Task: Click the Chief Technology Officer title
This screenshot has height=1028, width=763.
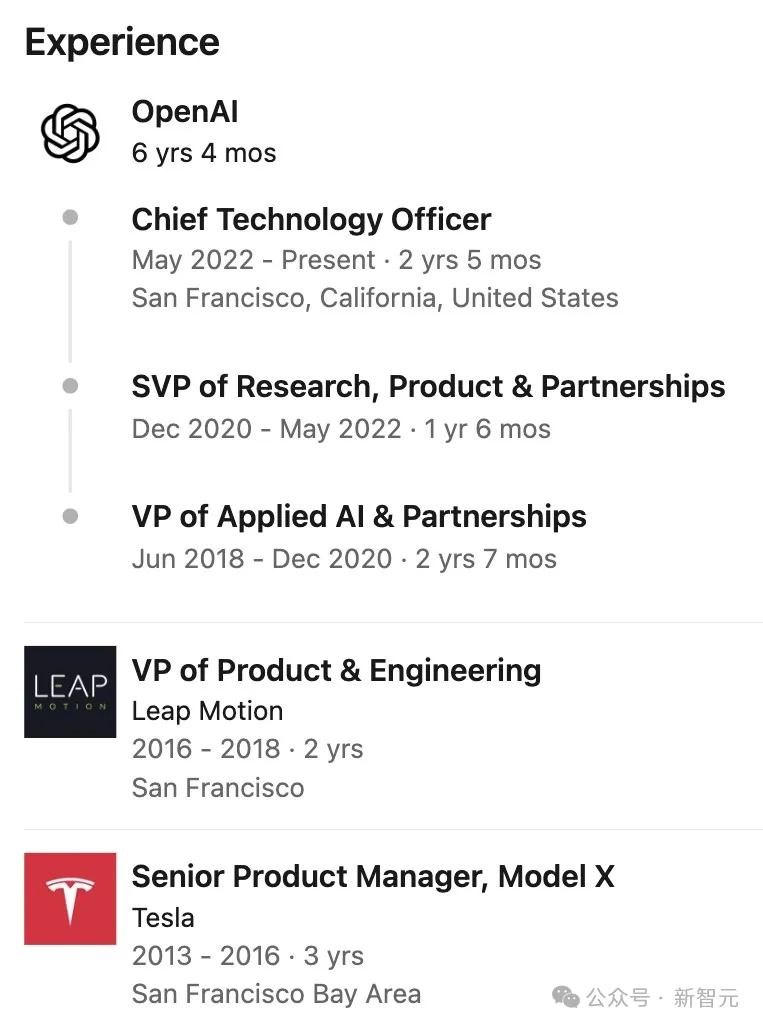Action: point(311,219)
